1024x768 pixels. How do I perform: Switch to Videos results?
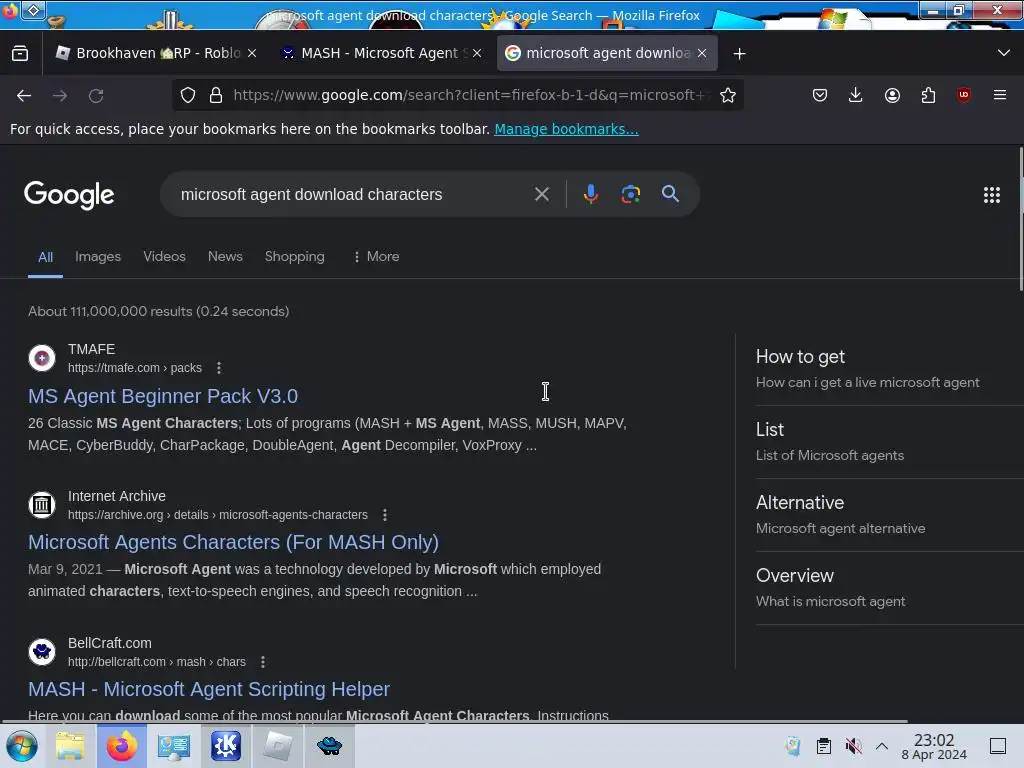pyautogui.click(x=164, y=256)
